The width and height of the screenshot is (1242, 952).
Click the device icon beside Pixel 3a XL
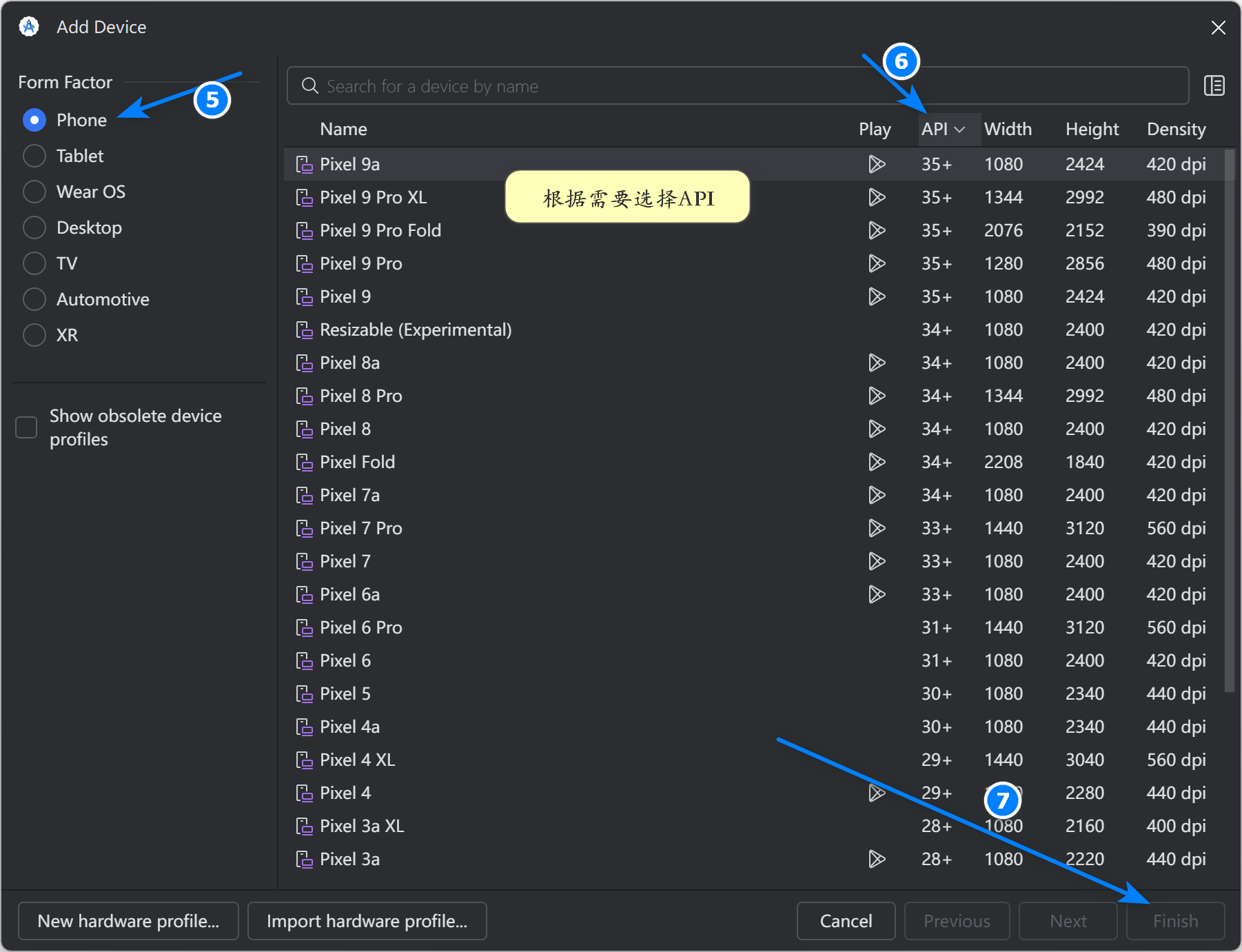coord(304,826)
